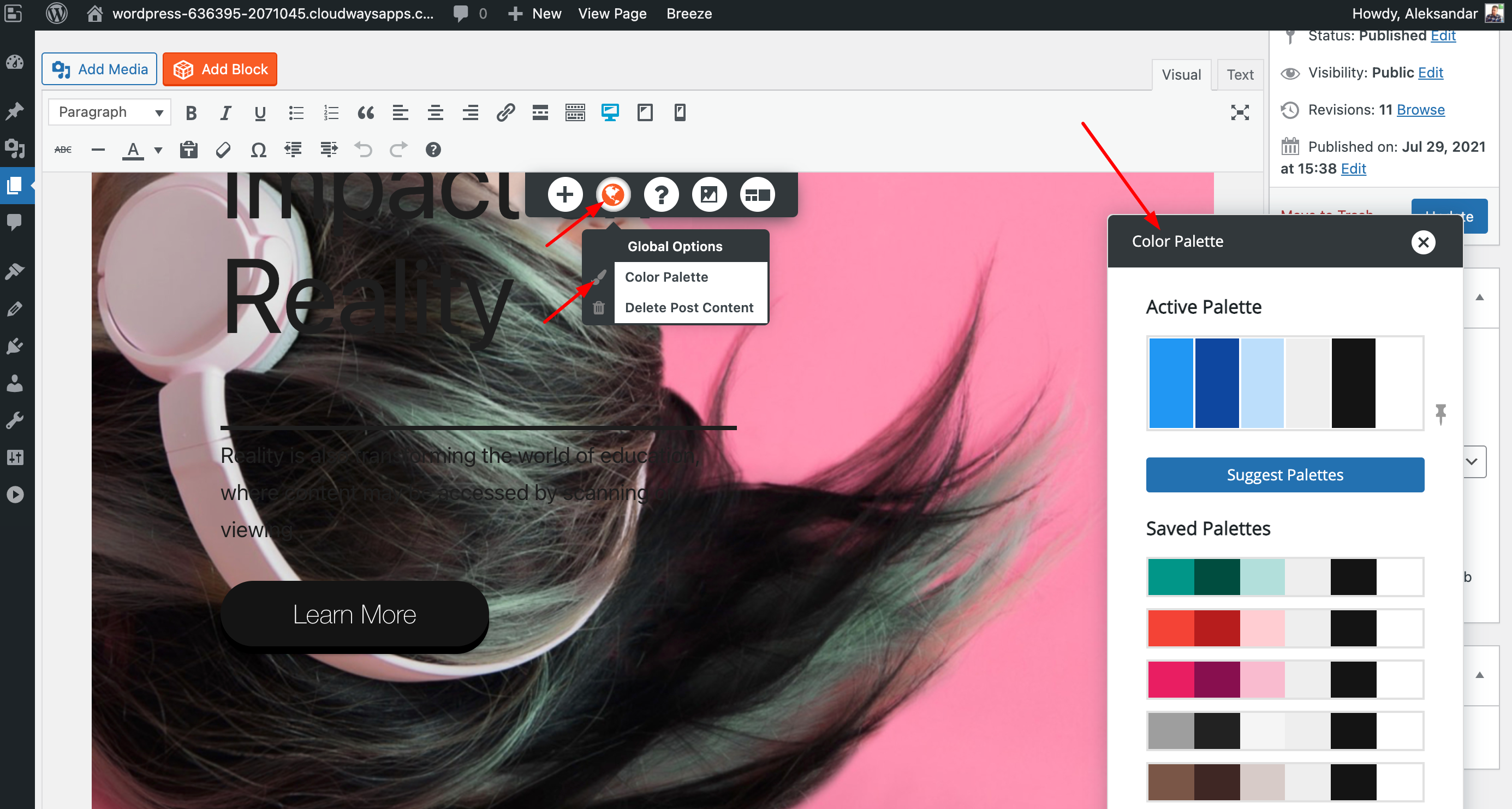Click the insert link chain icon
Screen dimensions: 1512x809
pos(505,112)
